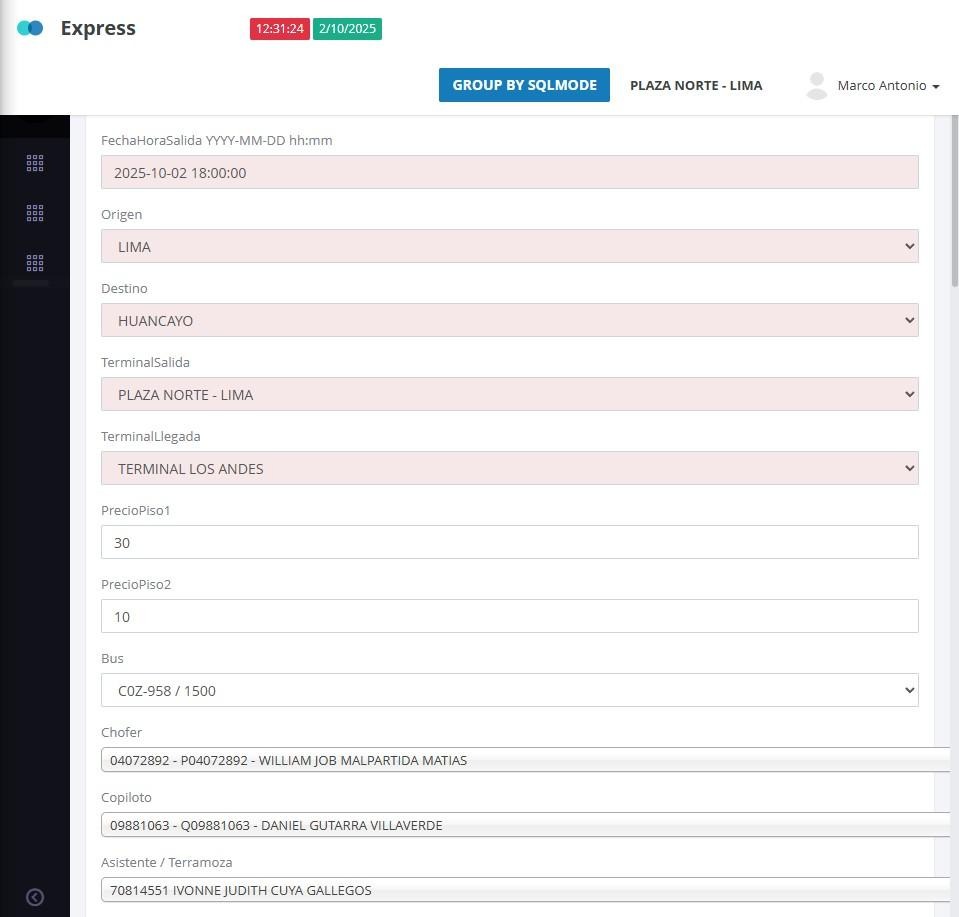The height and width of the screenshot is (917, 959).
Task: Open the Marco Antonio user menu
Action: coord(888,86)
